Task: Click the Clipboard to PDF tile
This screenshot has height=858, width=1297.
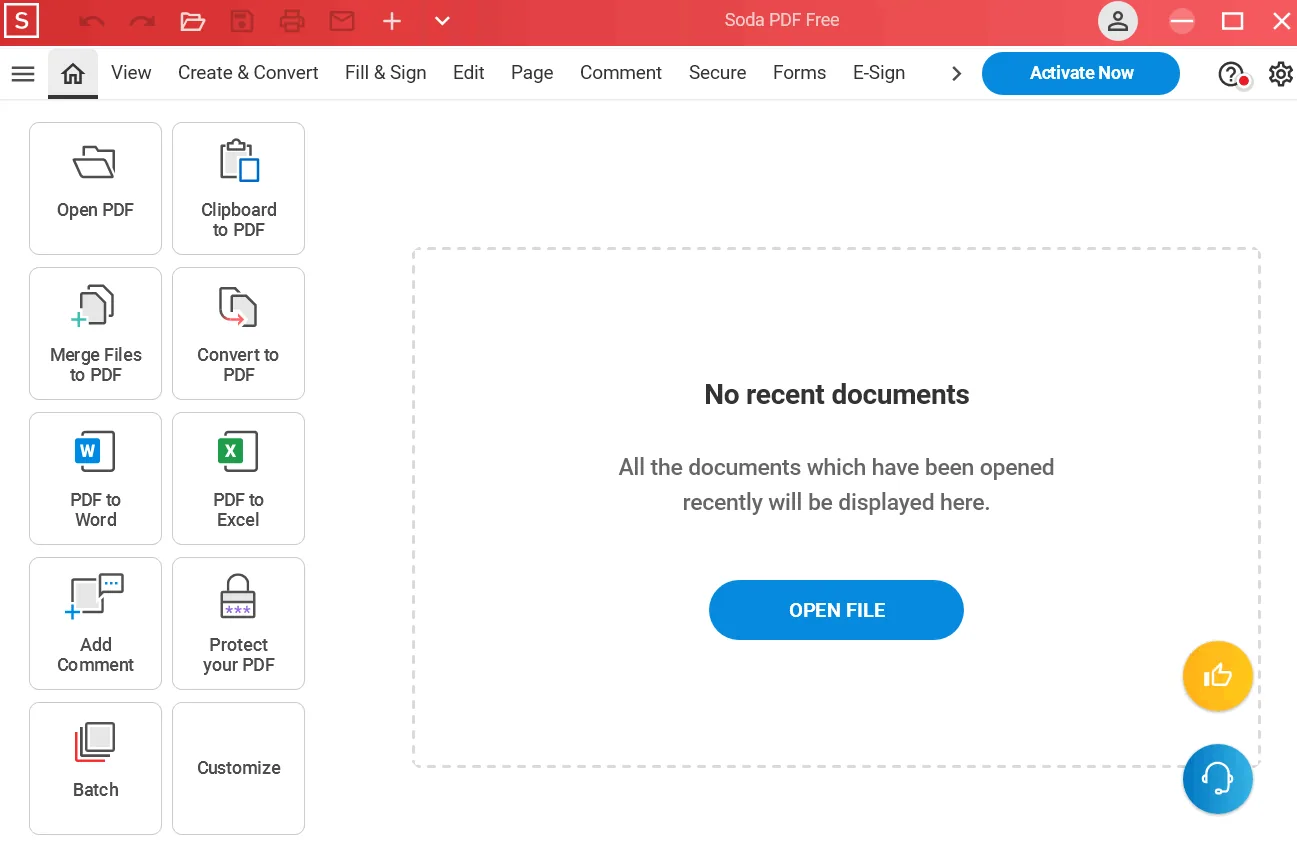Action: (x=238, y=188)
